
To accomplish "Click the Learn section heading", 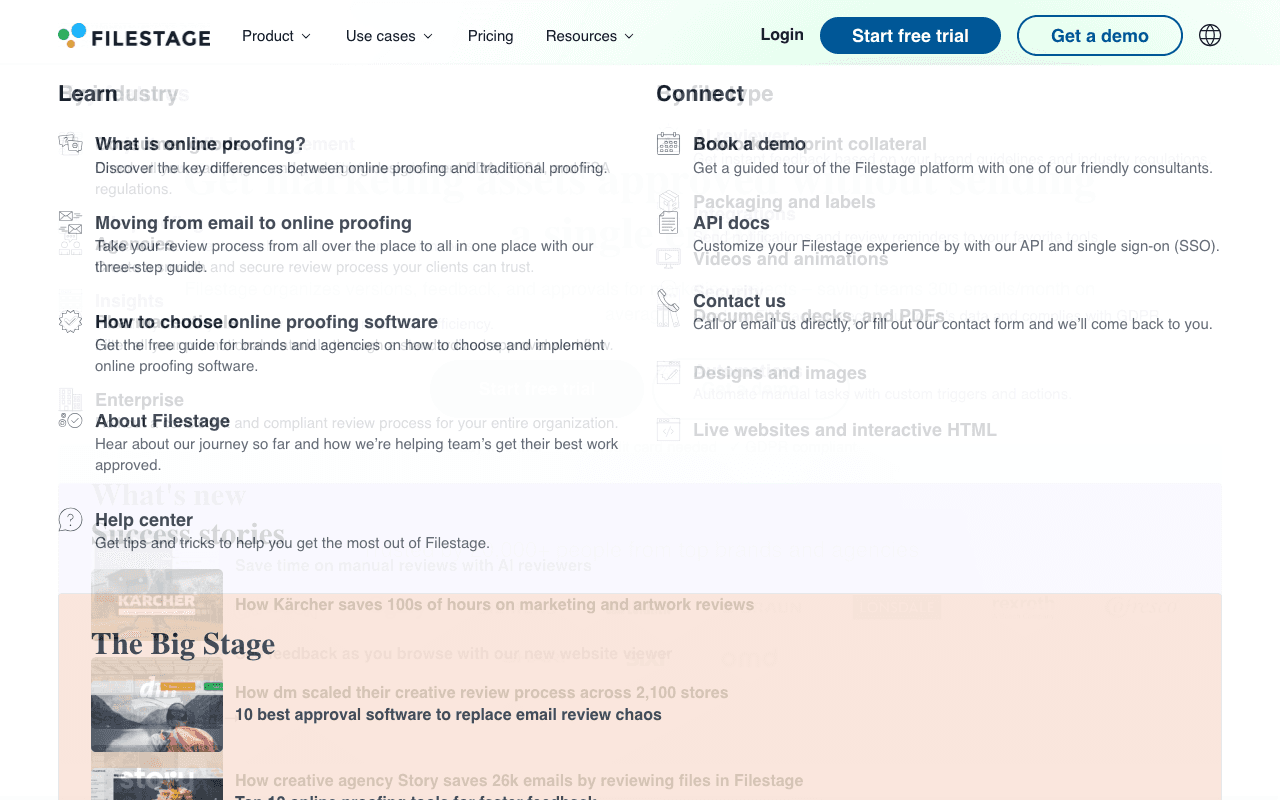I will pyautogui.click(x=88, y=94).
